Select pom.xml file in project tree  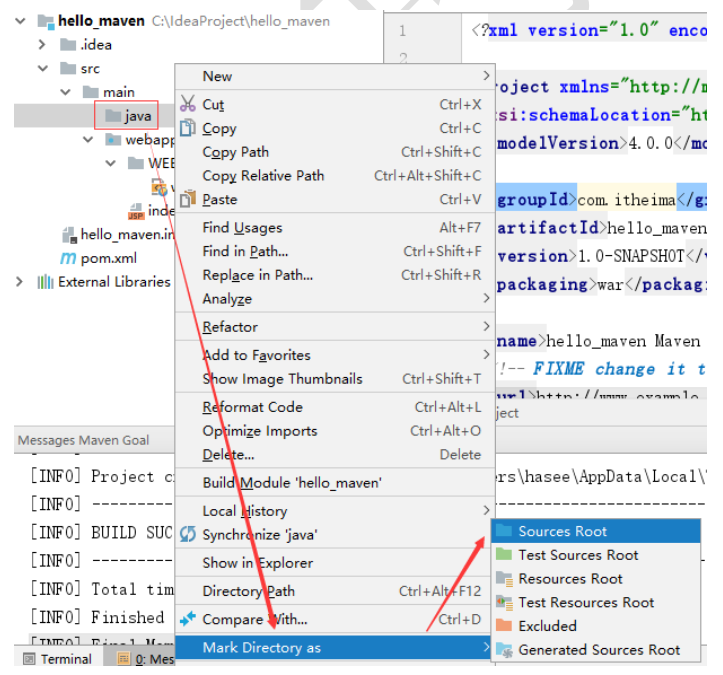coord(108,258)
